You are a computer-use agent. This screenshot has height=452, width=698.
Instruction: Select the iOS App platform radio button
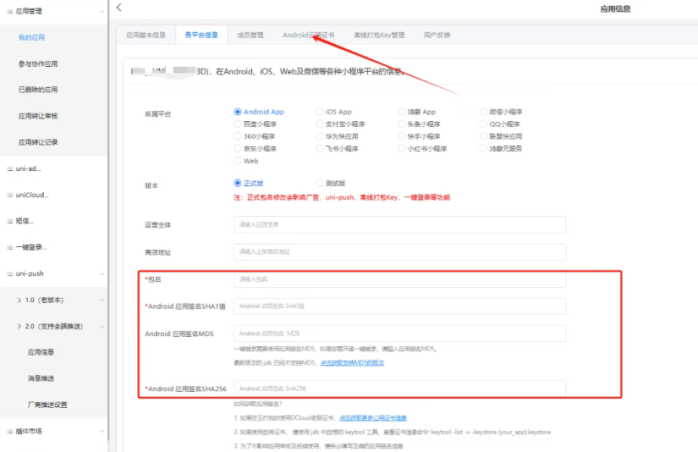[320, 112]
